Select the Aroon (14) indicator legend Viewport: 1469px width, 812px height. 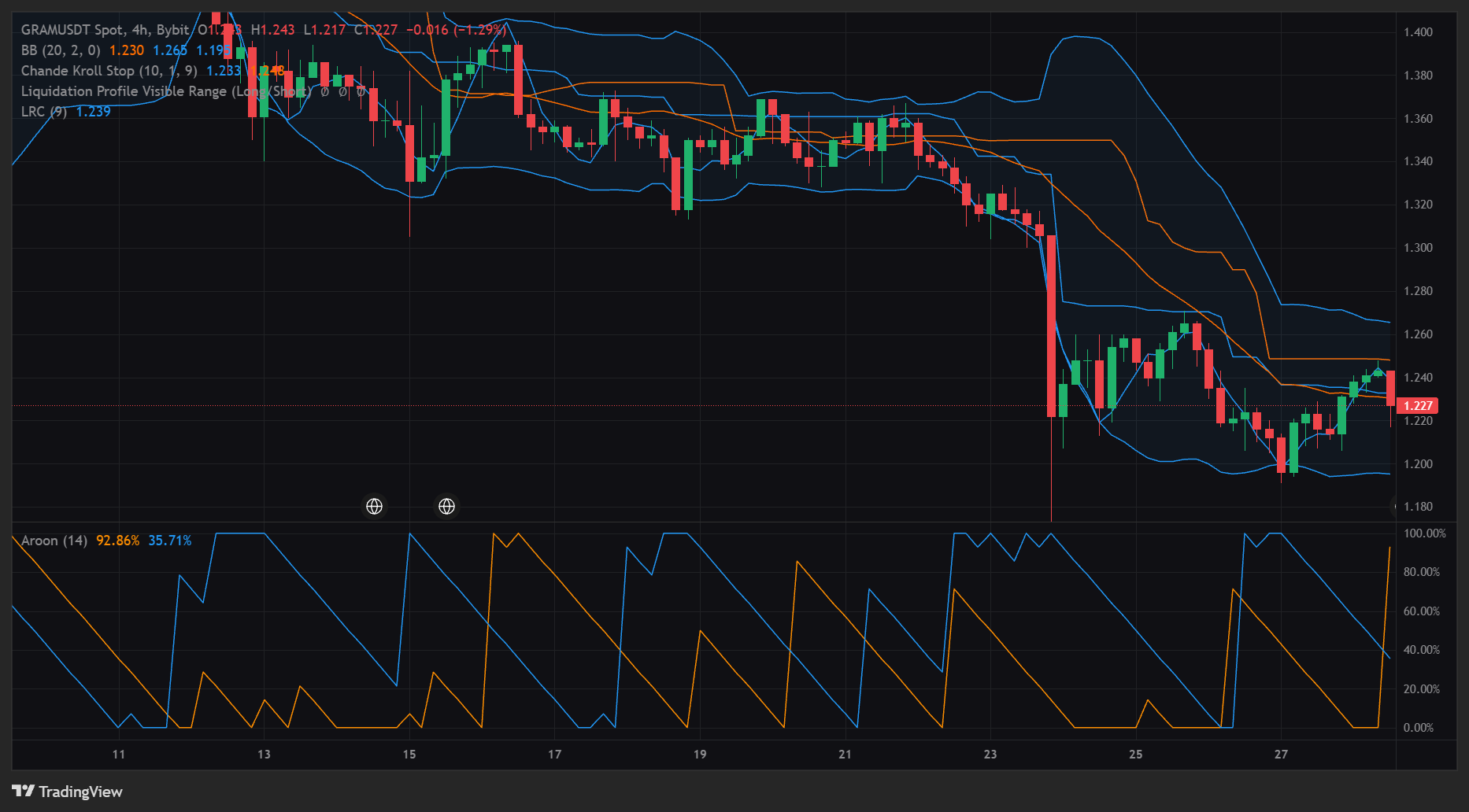tap(54, 541)
